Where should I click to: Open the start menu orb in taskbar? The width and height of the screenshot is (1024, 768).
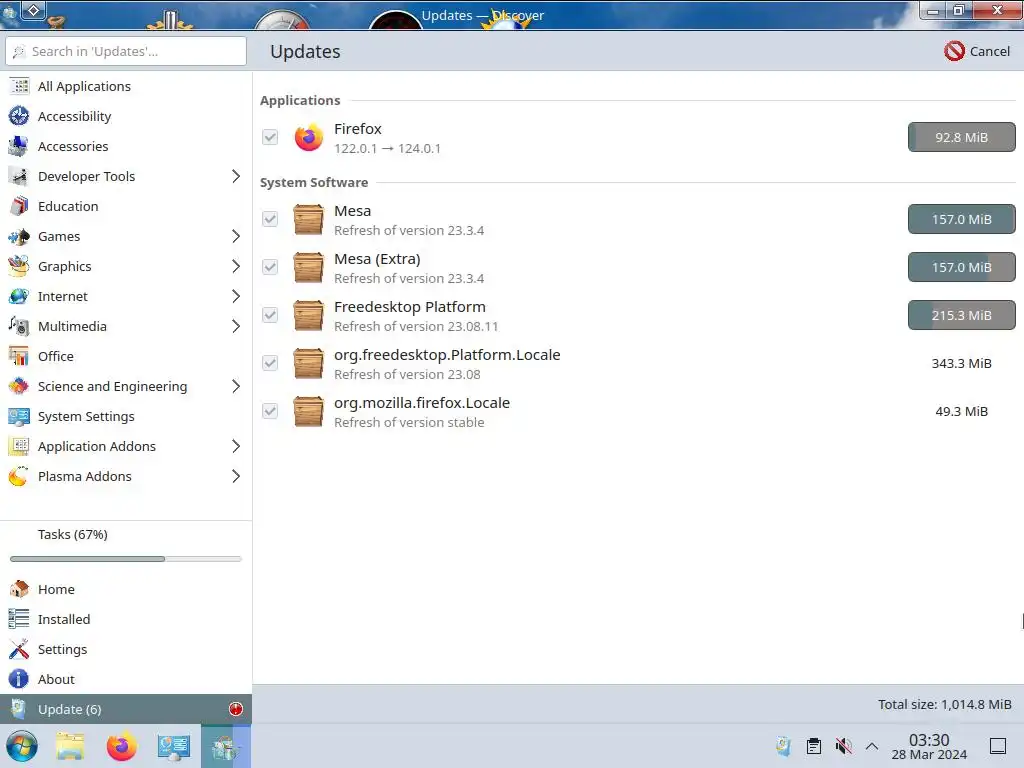pos(22,746)
